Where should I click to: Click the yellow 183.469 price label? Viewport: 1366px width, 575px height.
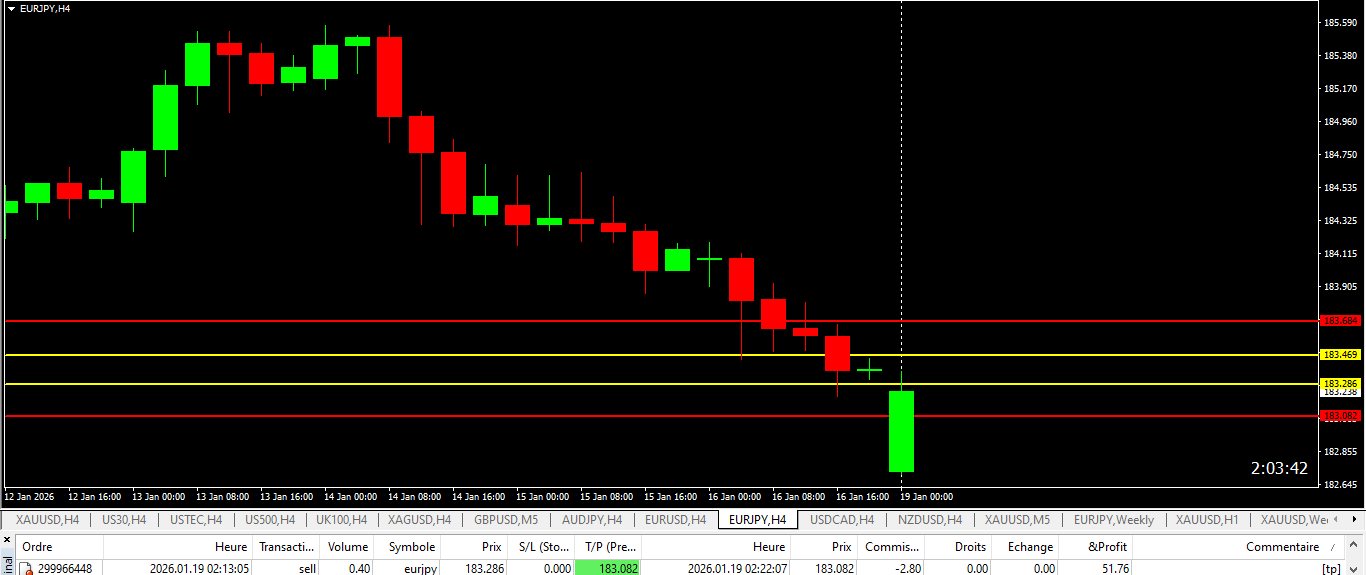coord(1340,354)
